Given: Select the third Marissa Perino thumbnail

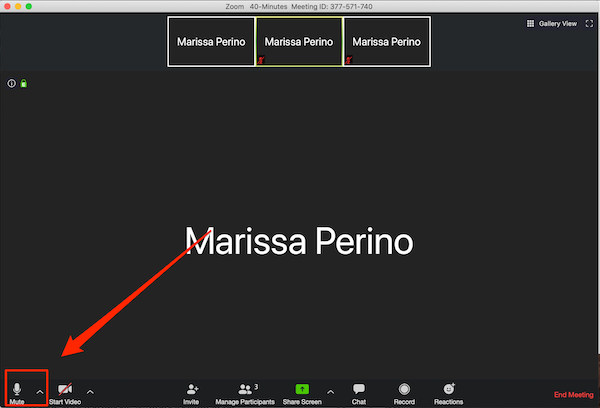Looking at the screenshot, I should pyautogui.click(x=386, y=43).
